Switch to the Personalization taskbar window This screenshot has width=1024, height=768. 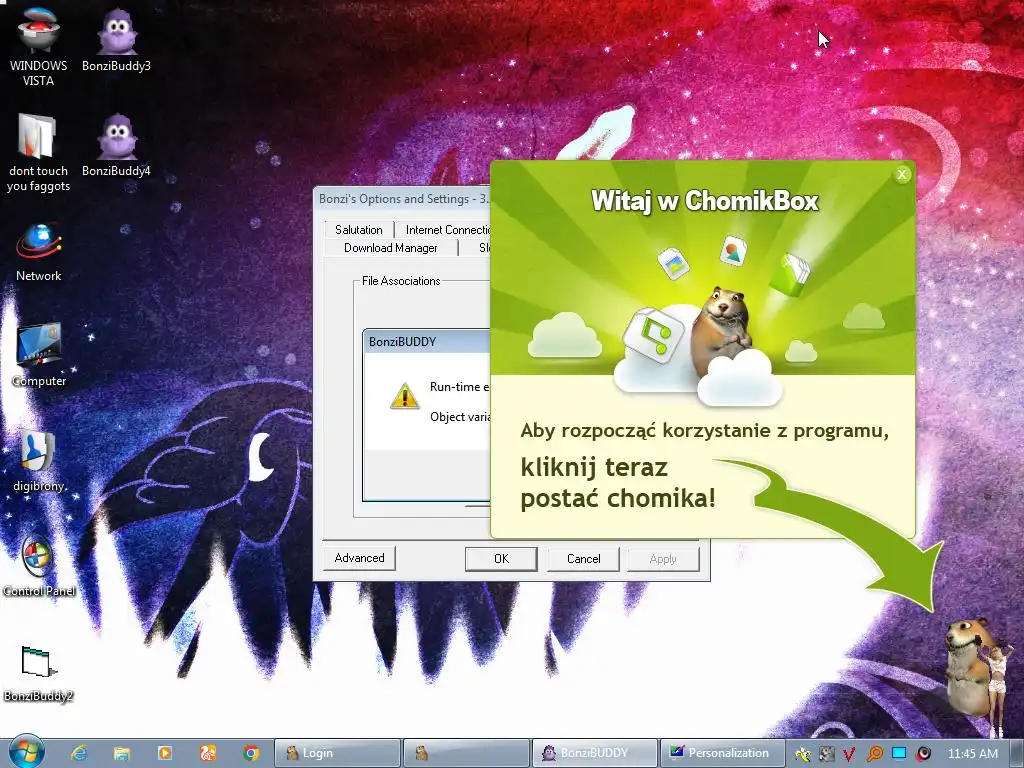click(x=722, y=753)
